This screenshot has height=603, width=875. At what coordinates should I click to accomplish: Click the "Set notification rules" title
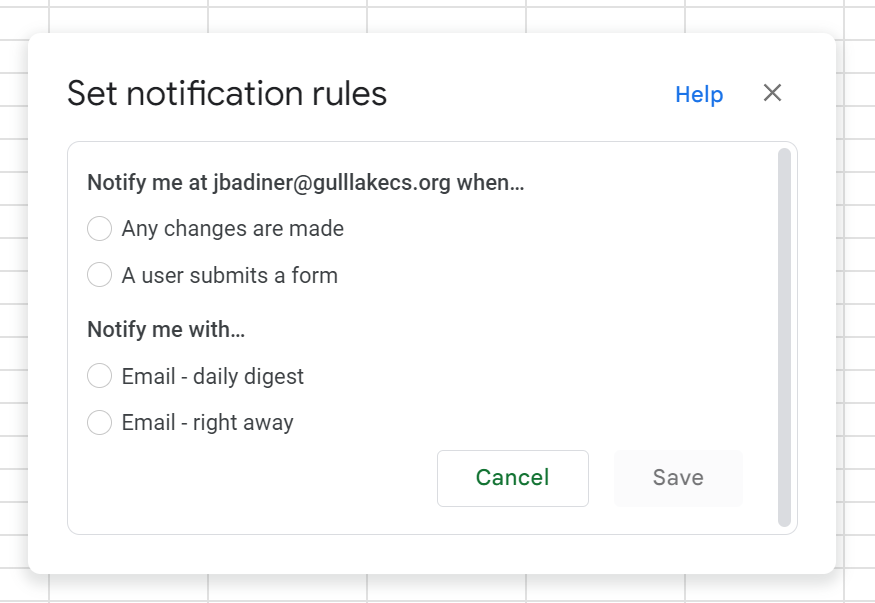227,94
